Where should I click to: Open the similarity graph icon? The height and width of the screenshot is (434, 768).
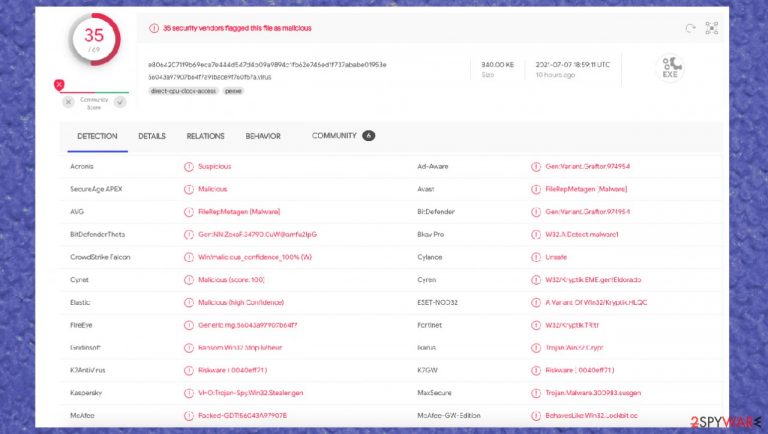(x=712, y=28)
